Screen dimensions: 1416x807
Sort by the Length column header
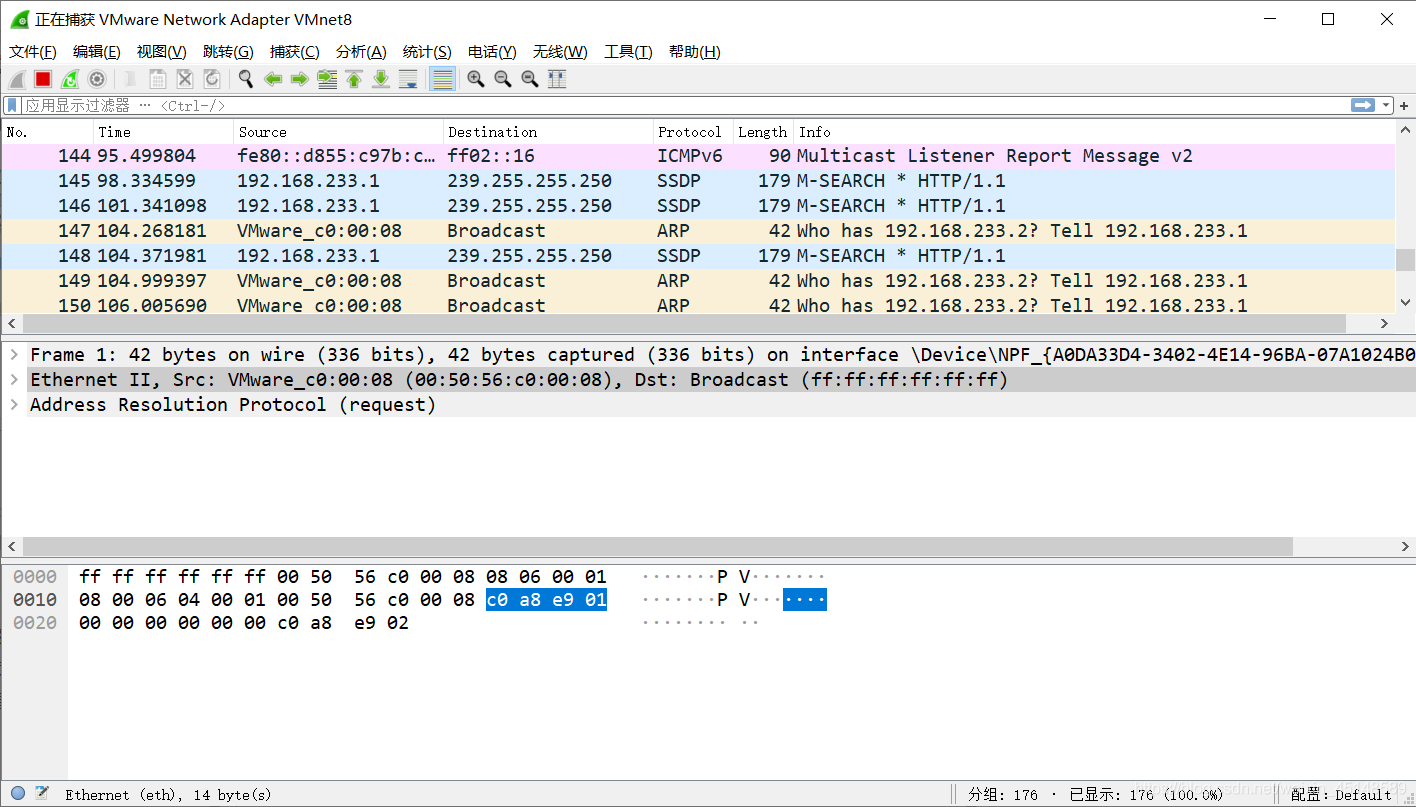coord(764,132)
